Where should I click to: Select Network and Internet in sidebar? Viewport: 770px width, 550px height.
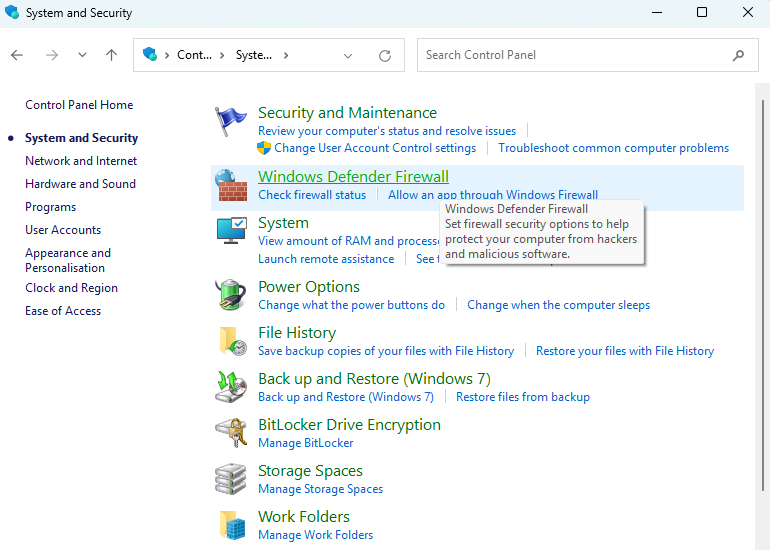tap(81, 161)
